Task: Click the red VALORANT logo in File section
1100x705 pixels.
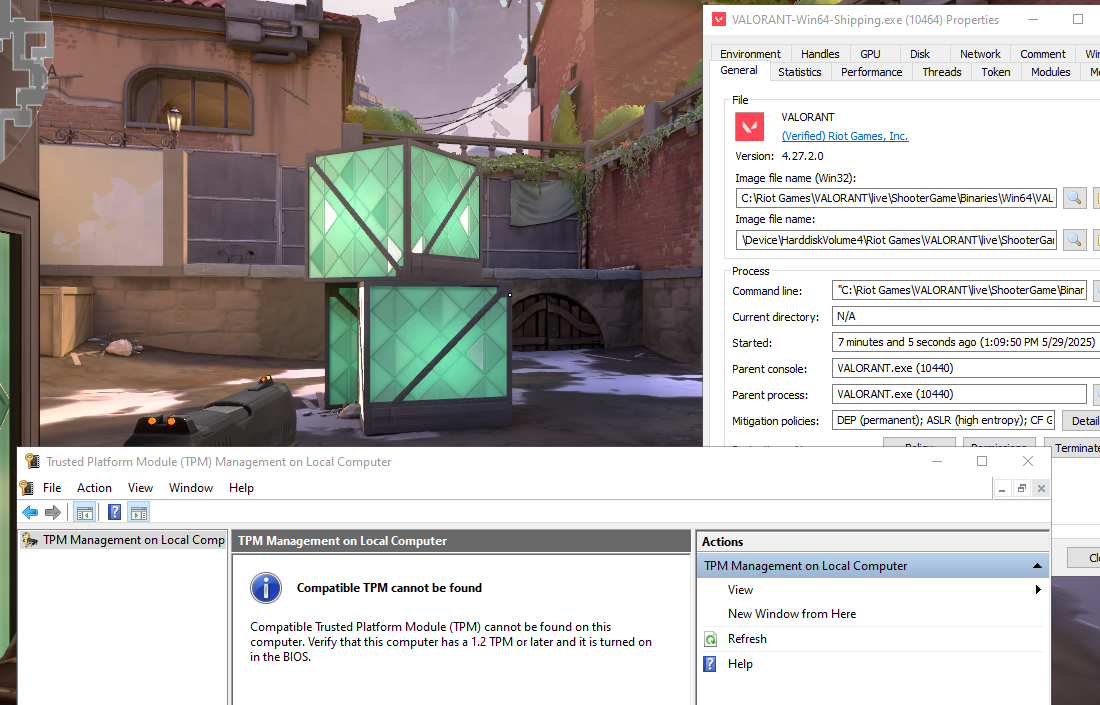Action: pyautogui.click(x=749, y=127)
